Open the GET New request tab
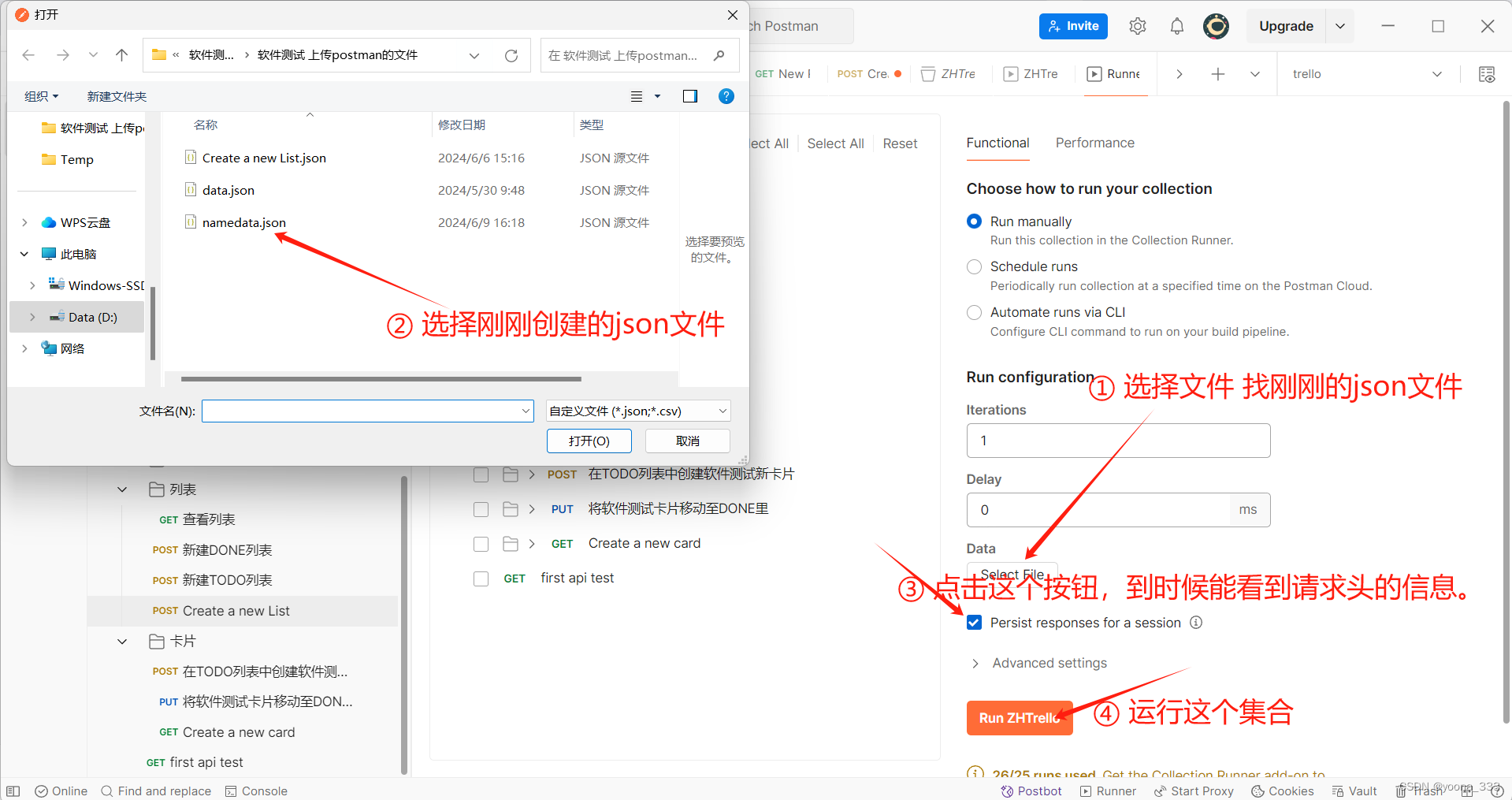 783,74
